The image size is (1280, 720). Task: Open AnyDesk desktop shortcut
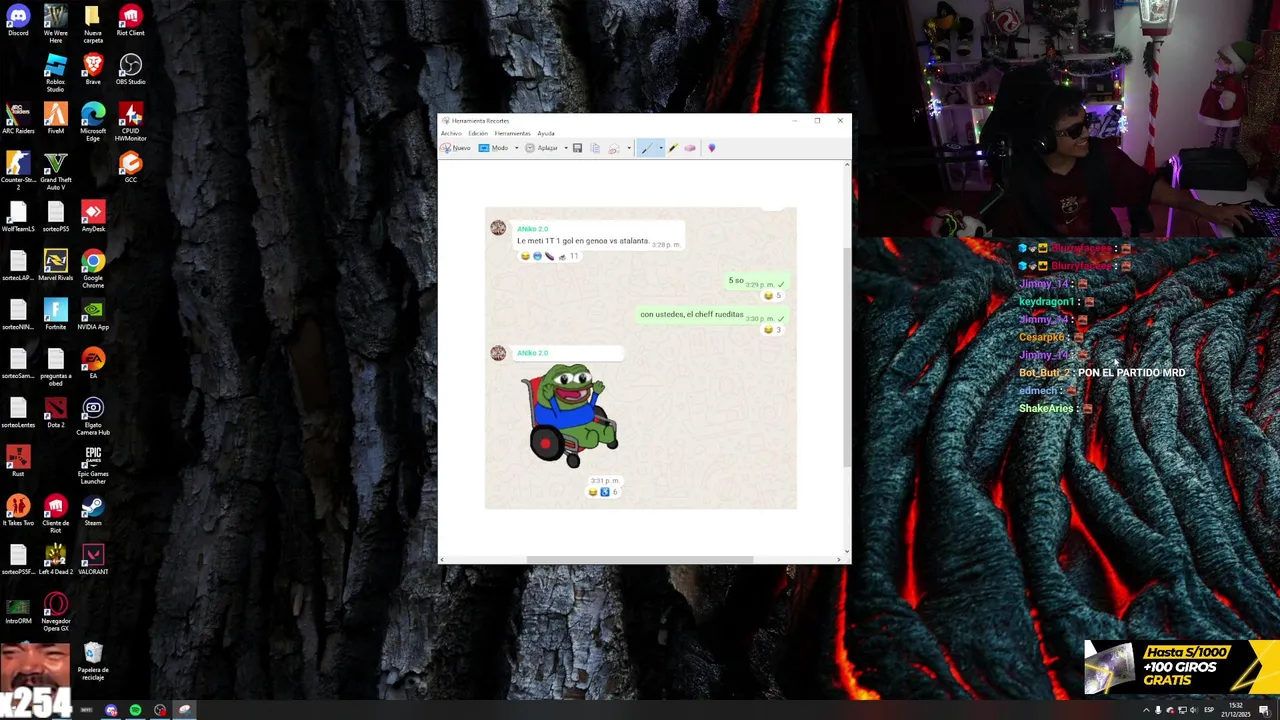93,217
